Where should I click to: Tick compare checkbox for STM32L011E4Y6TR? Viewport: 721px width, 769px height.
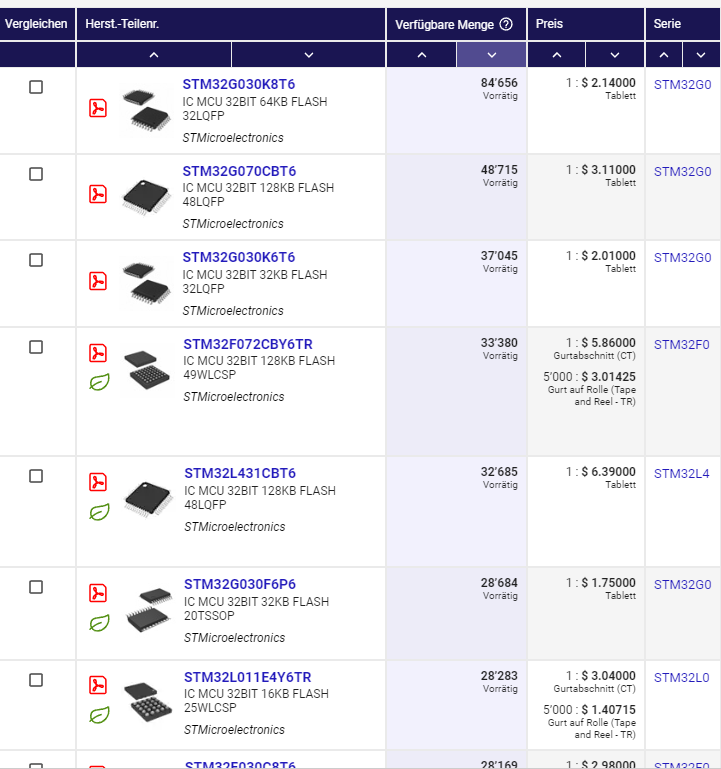tap(36, 680)
